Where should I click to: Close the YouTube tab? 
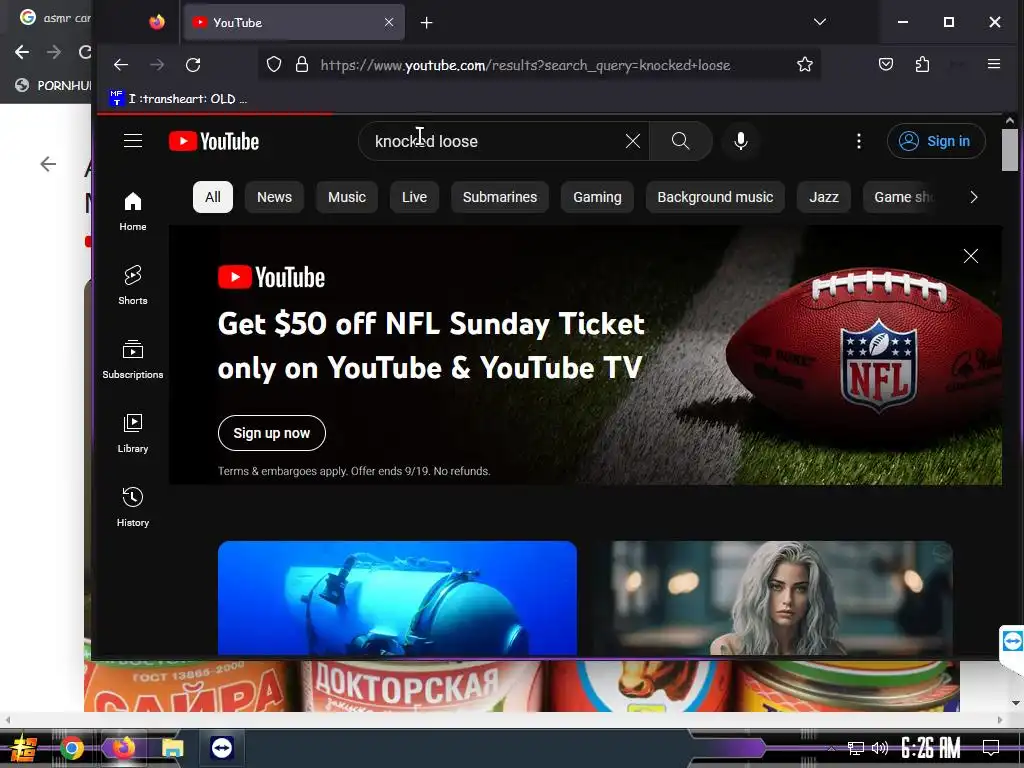point(389,22)
